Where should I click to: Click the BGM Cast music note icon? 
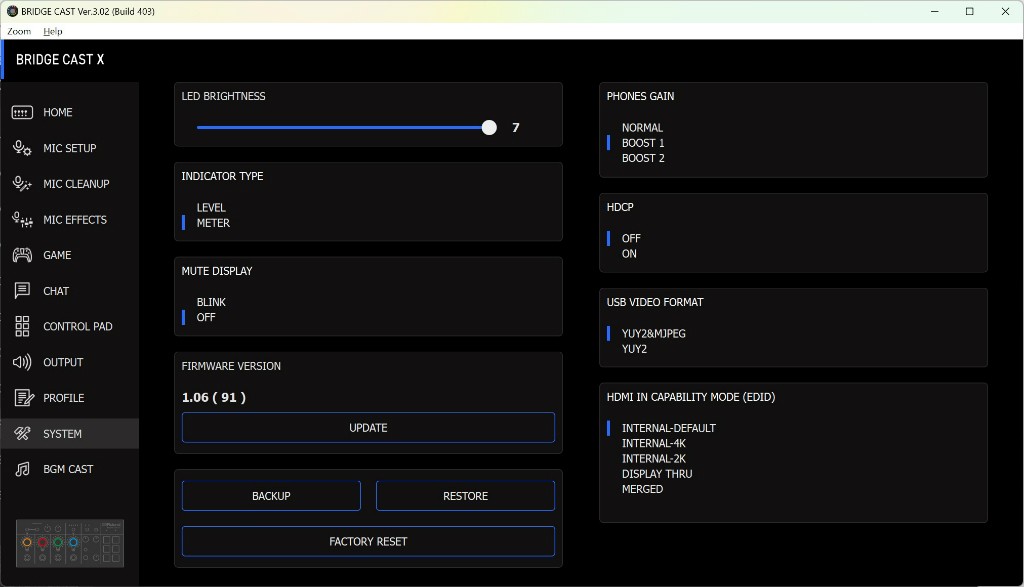[x=22, y=469]
